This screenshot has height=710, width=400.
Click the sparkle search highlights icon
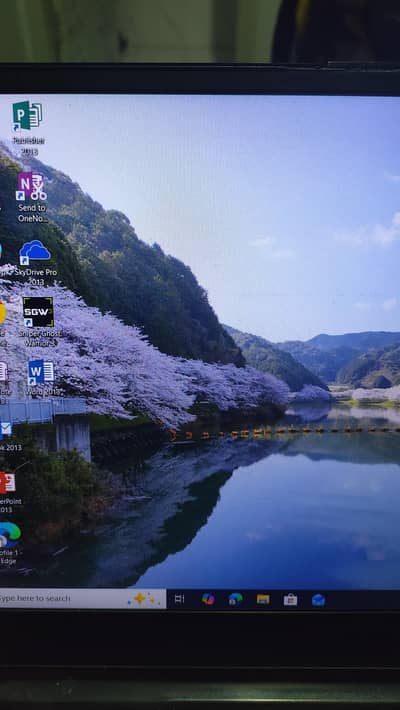tap(142, 599)
